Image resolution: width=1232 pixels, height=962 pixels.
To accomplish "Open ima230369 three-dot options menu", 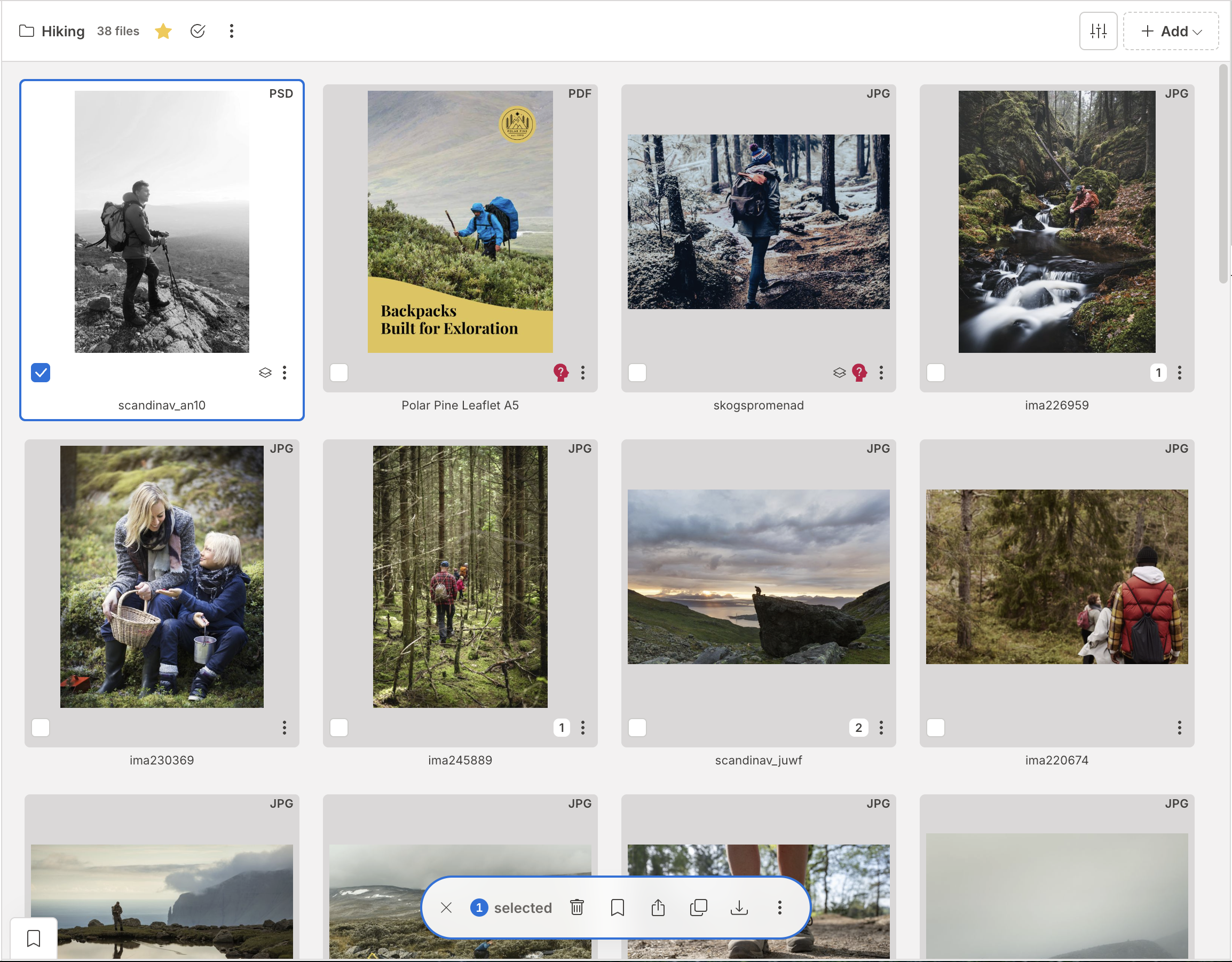I will pos(285,727).
